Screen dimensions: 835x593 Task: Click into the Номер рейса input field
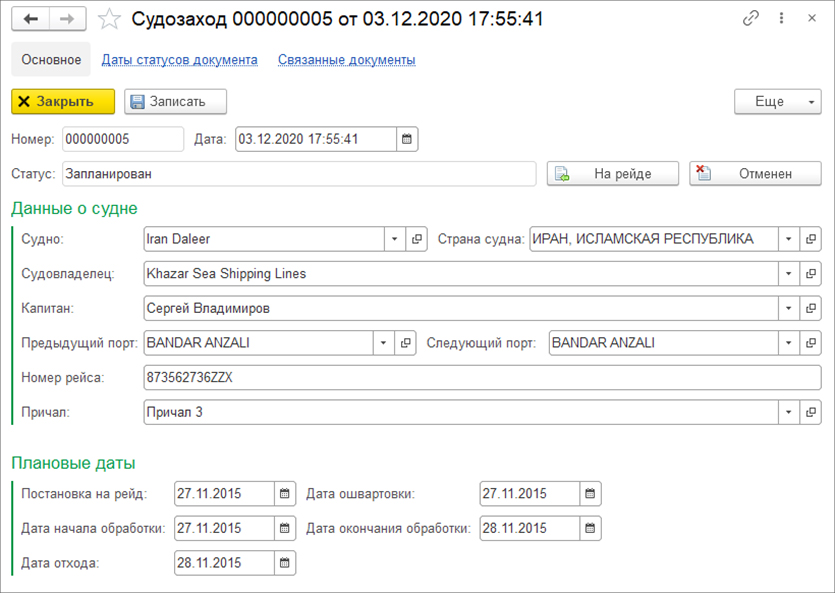[480, 378]
